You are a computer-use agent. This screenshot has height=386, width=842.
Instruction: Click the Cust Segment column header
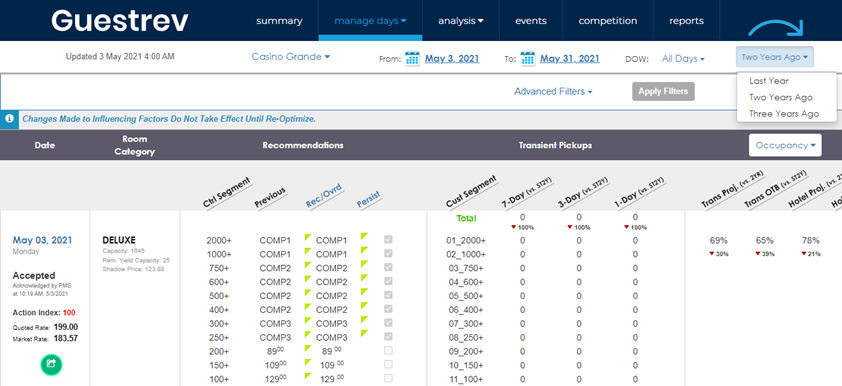click(471, 192)
